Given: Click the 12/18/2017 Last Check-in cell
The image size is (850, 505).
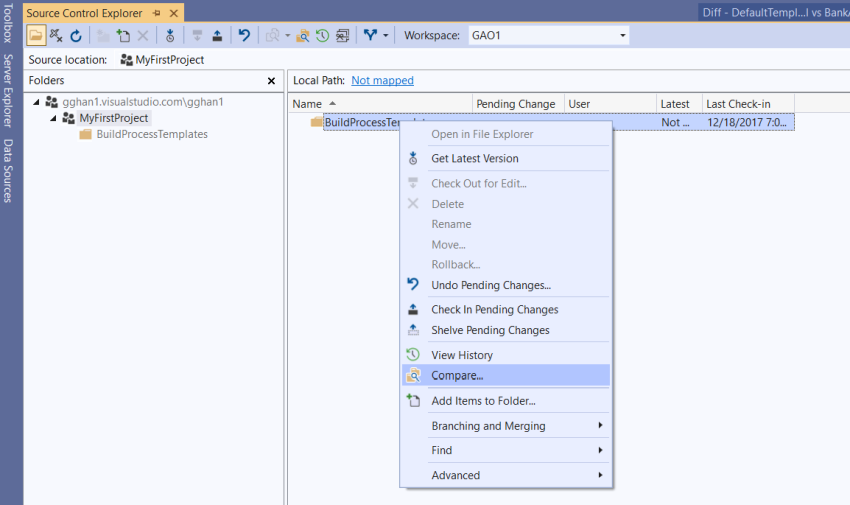Looking at the screenshot, I should pos(748,122).
